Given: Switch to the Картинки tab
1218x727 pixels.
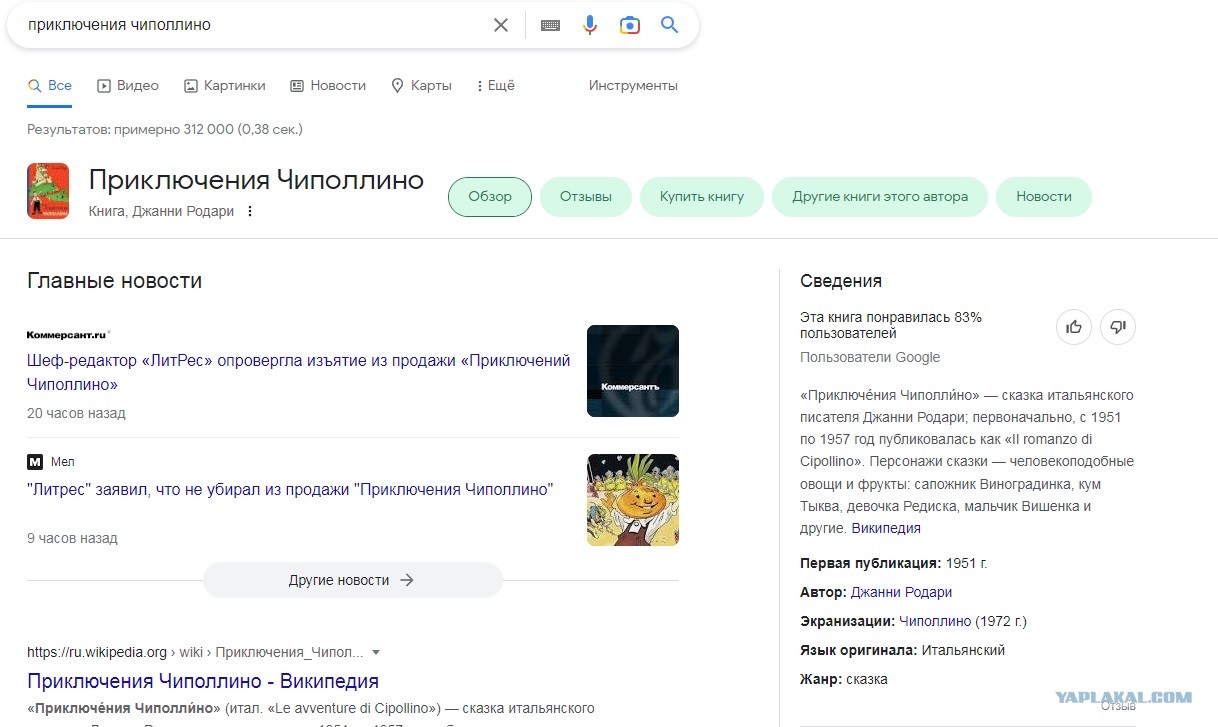Looking at the screenshot, I should [x=225, y=86].
